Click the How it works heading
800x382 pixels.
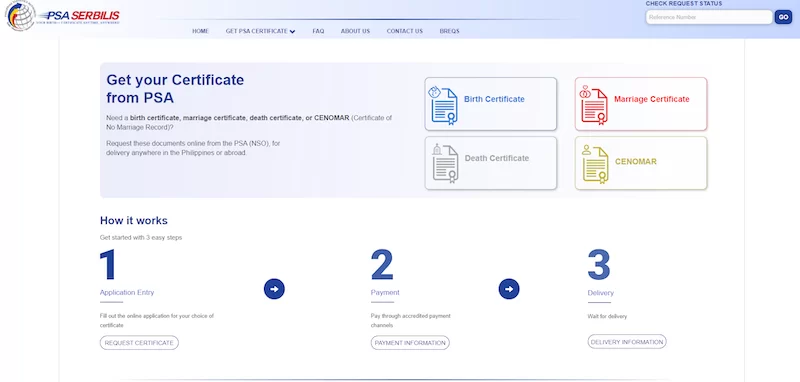(134, 221)
